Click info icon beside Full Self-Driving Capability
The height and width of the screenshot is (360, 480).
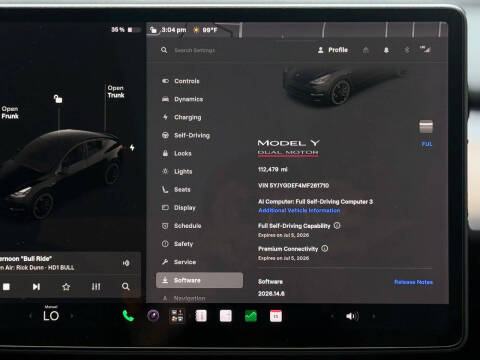click(x=337, y=226)
